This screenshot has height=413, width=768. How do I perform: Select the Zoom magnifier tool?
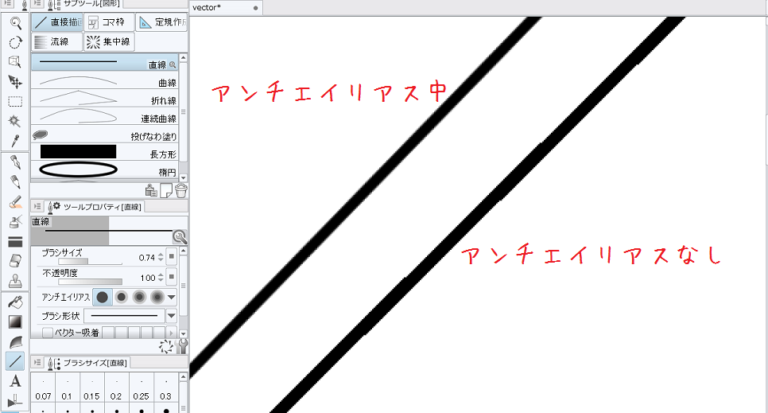(15, 22)
